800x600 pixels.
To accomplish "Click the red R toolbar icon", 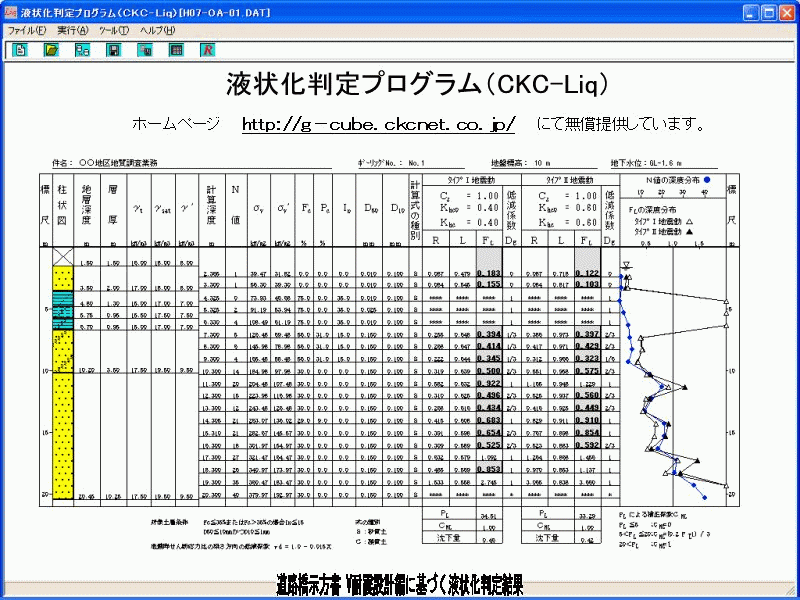I will tap(207, 50).
